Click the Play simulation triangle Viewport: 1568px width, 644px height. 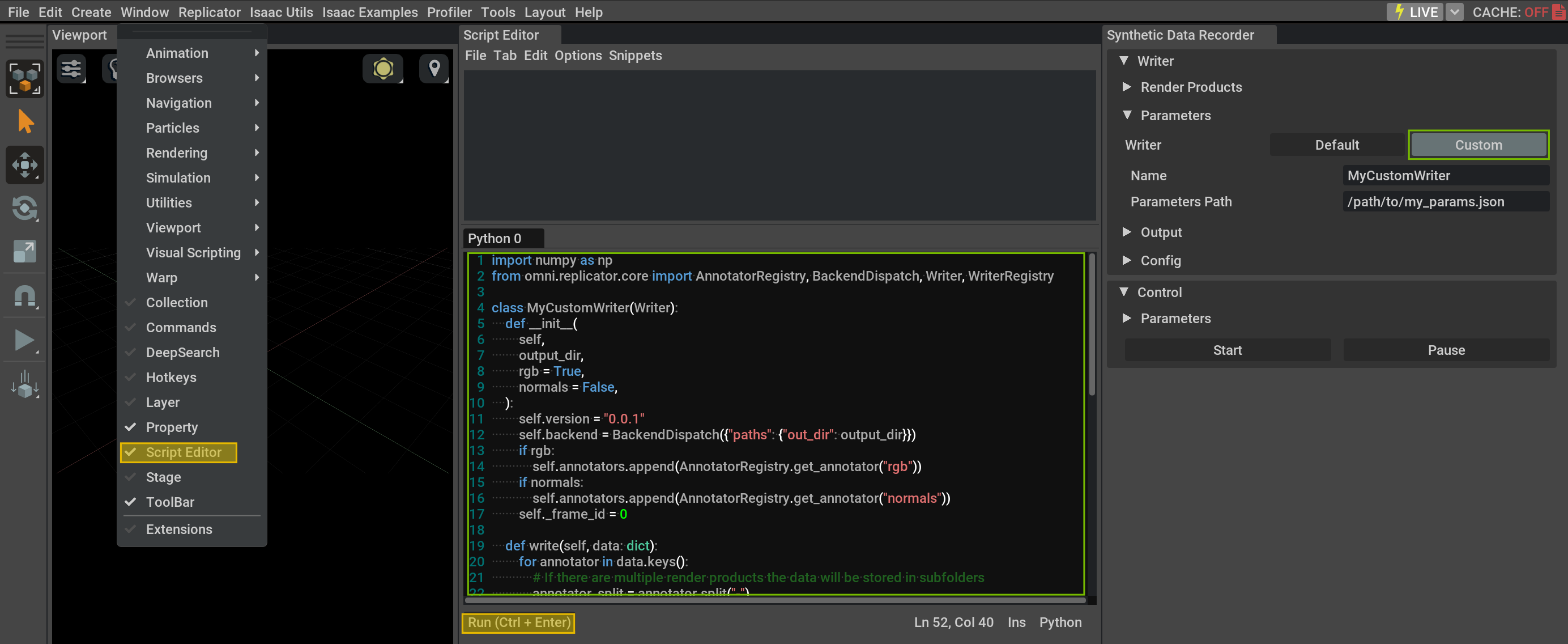(25, 340)
